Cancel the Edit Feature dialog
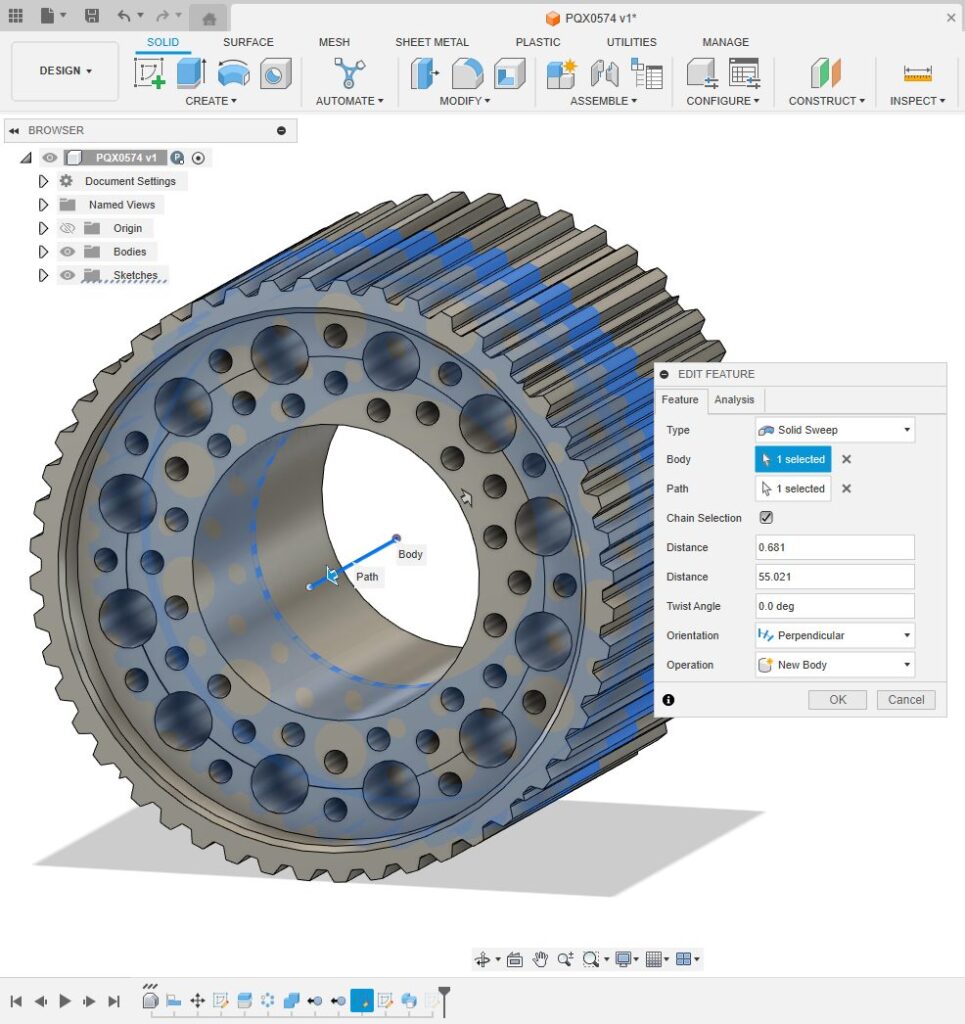 coord(905,699)
